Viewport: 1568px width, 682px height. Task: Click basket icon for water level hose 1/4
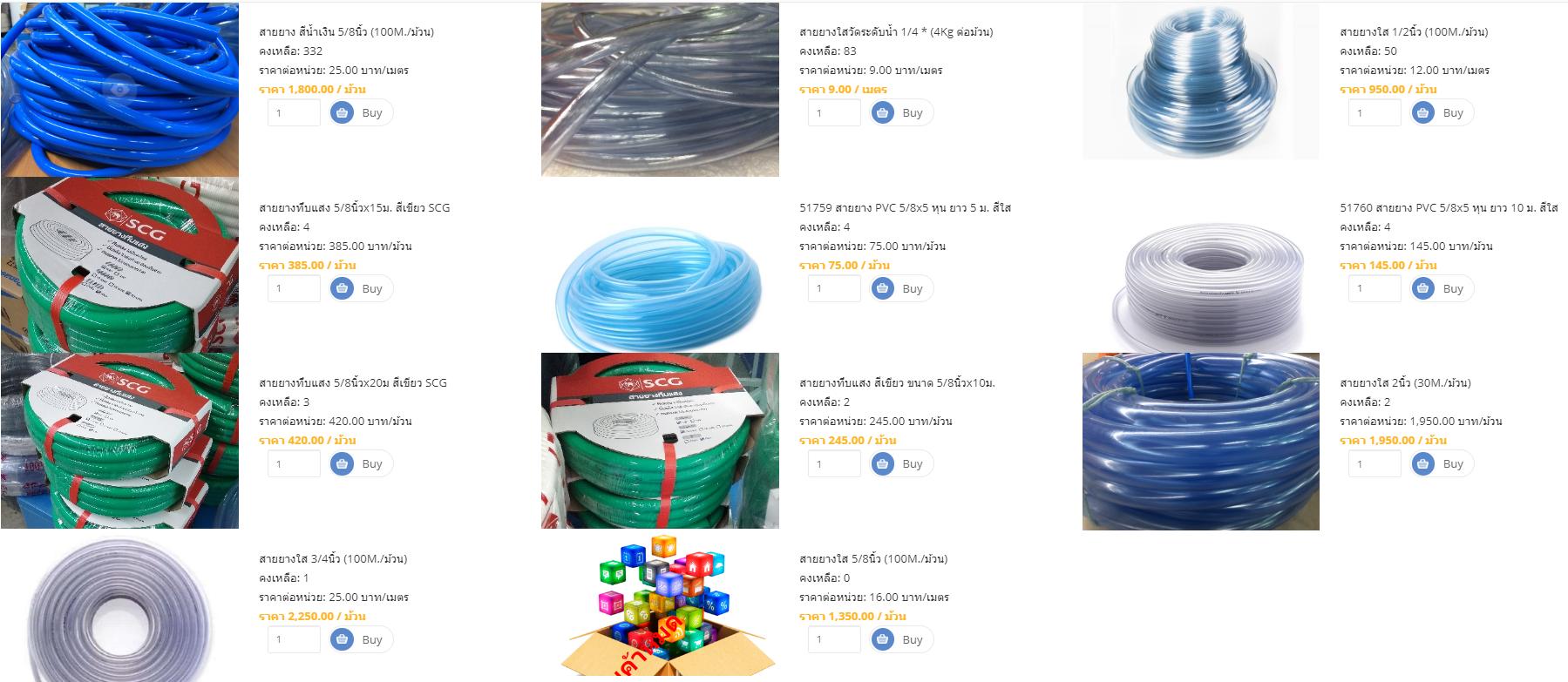(x=883, y=112)
